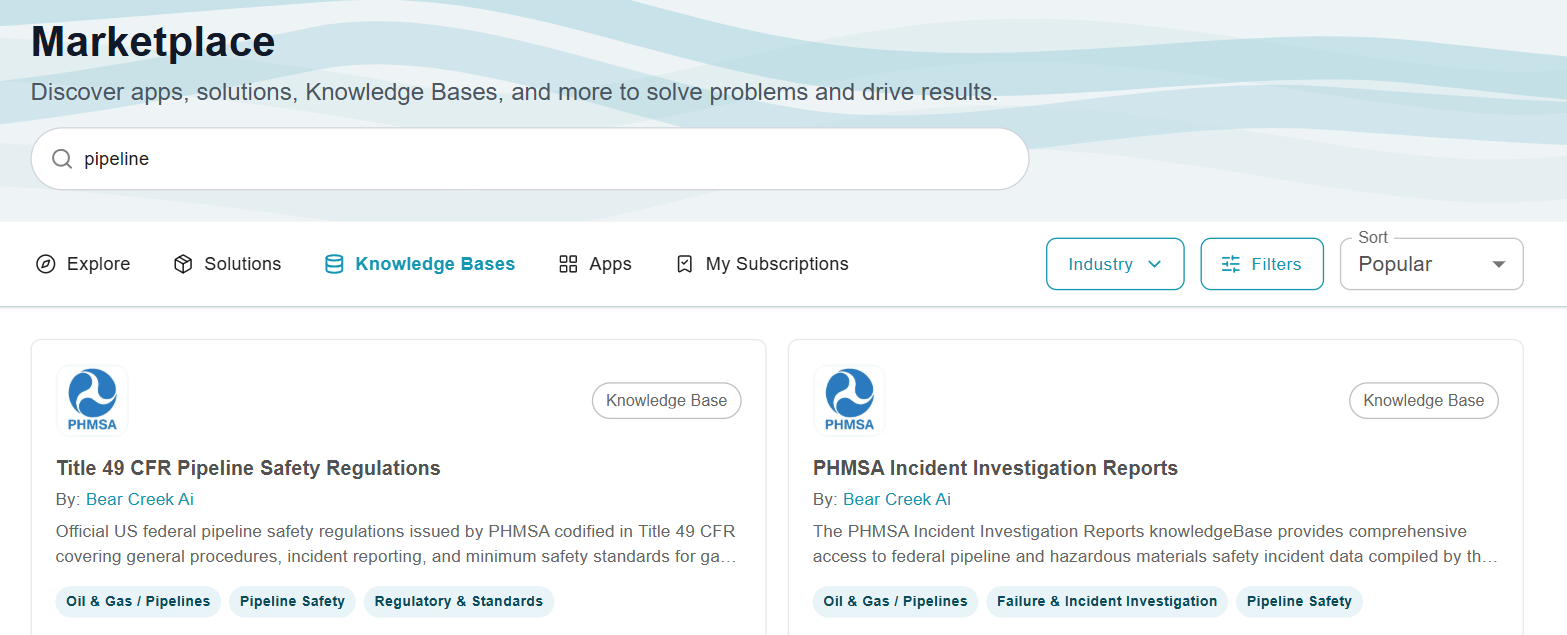This screenshot has height=635, width=1567.
Task: Click the Incident Investigation Reports description text
Action: click(1155, 543)
